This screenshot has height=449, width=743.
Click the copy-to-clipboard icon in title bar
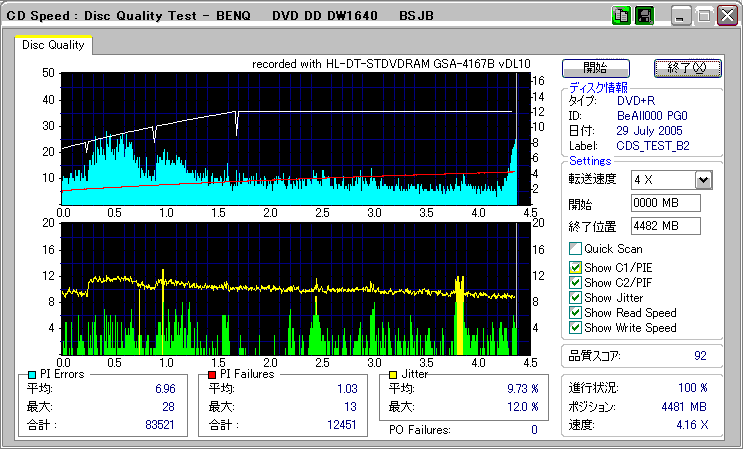point(620,16)
